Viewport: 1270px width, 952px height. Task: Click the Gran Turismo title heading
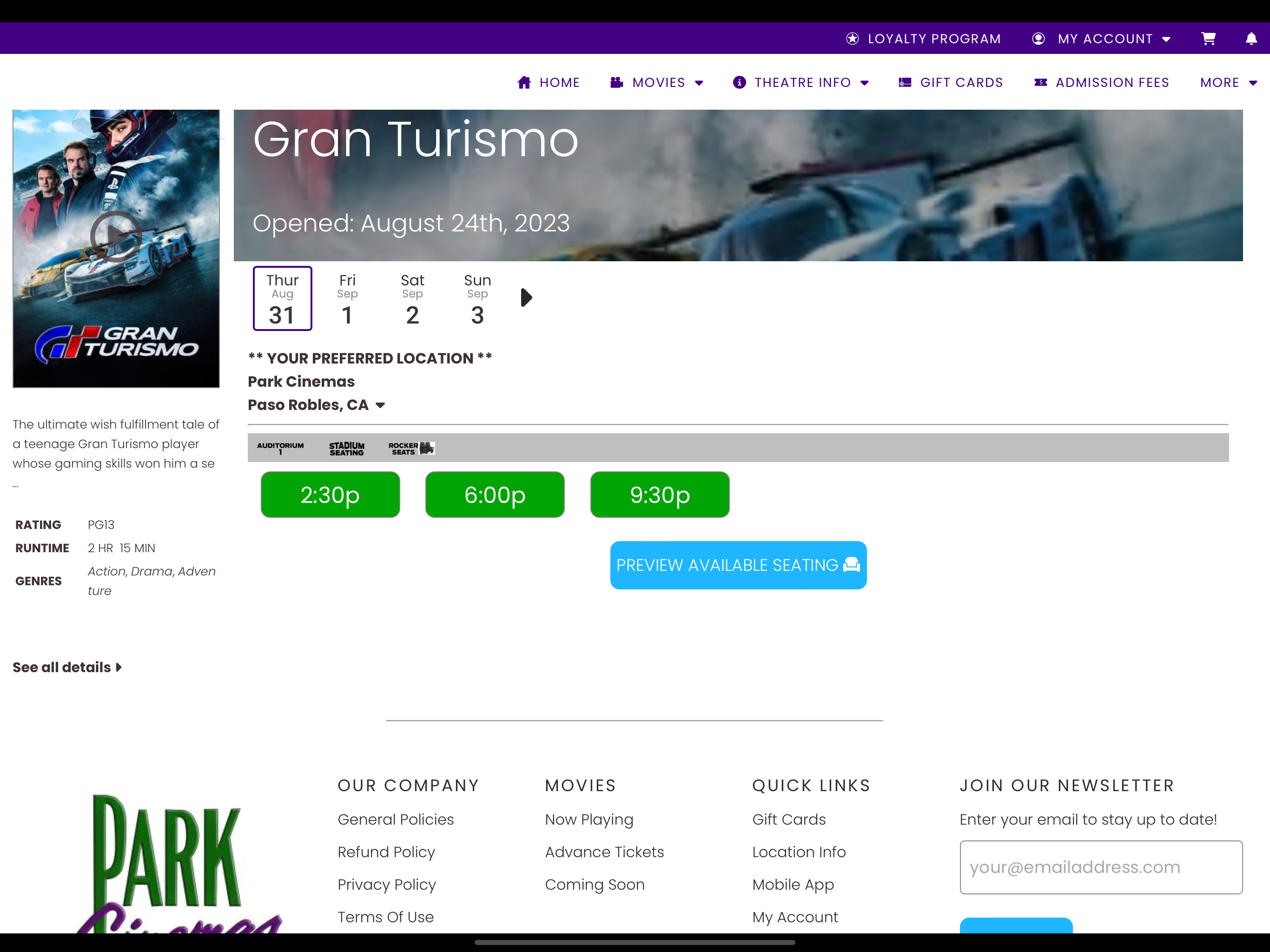point(416,139)
